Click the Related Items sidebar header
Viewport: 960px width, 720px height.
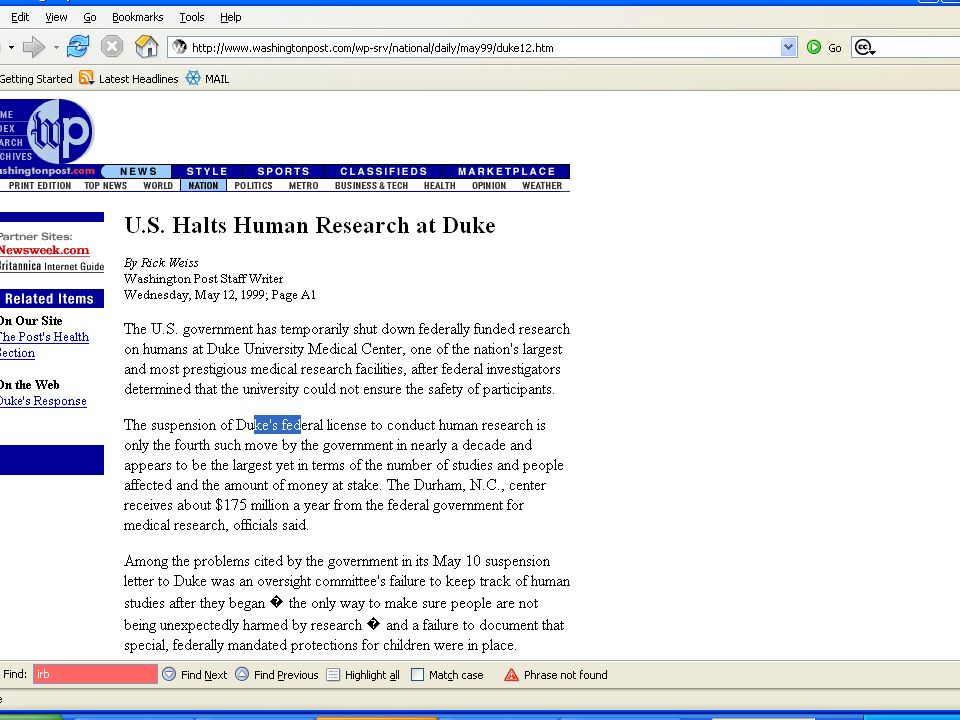52,299
